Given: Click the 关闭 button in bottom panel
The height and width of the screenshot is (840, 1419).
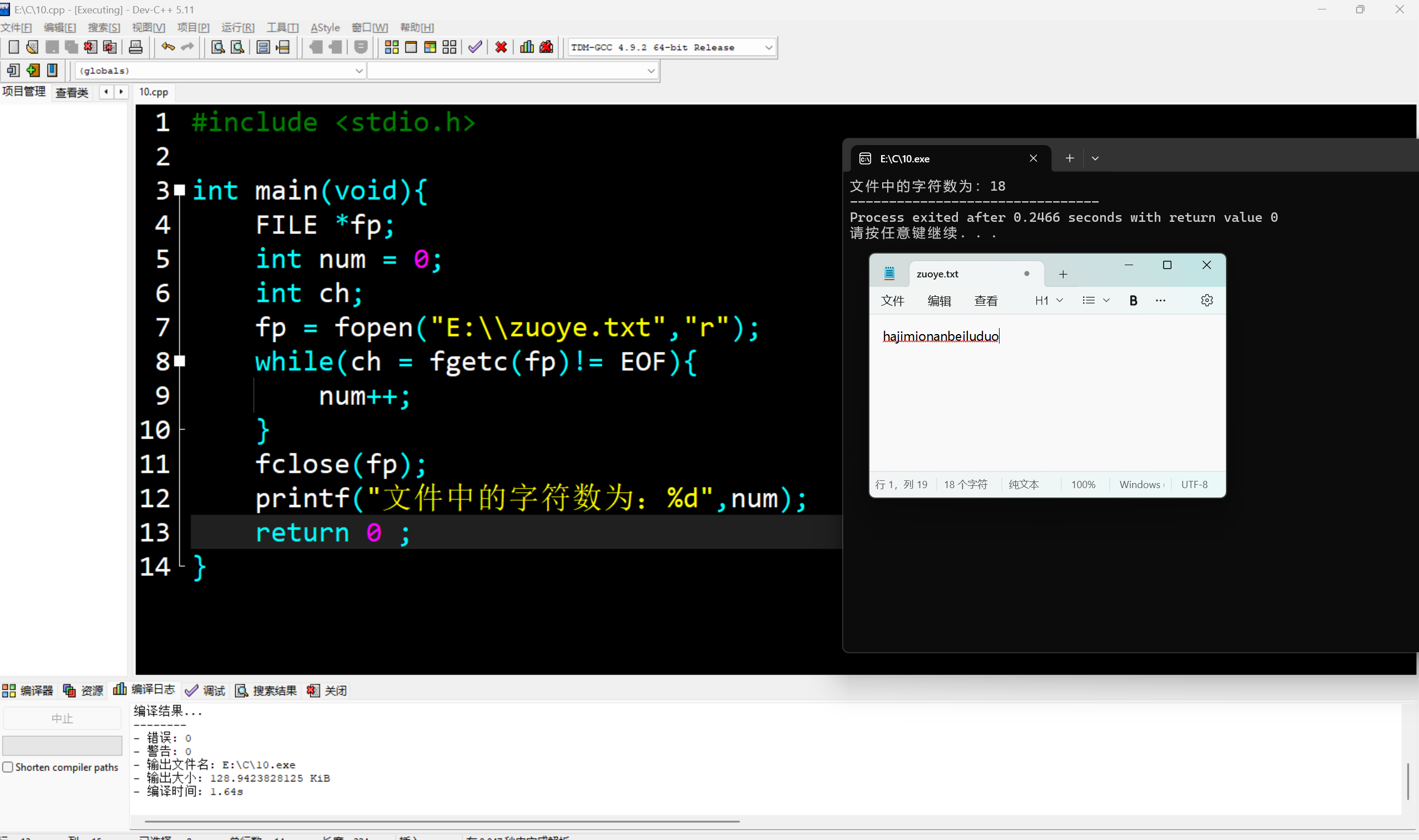Looking at the screenshot, I should click(327, 690).
